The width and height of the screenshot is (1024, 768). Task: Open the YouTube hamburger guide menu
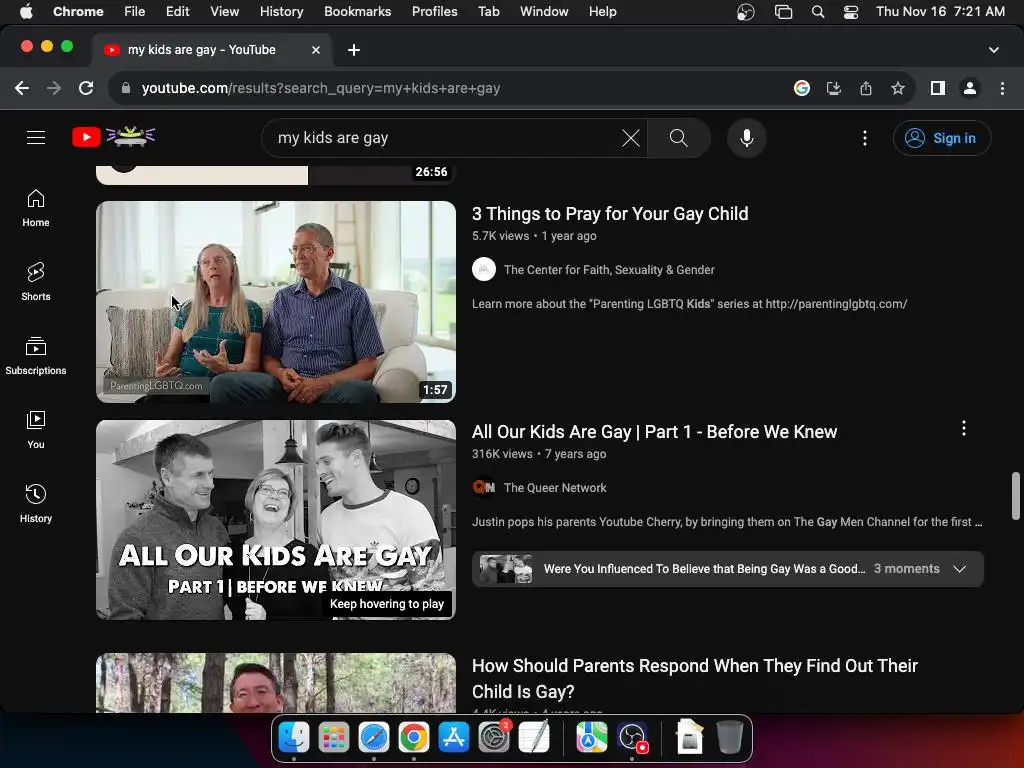tap(36, 138)
